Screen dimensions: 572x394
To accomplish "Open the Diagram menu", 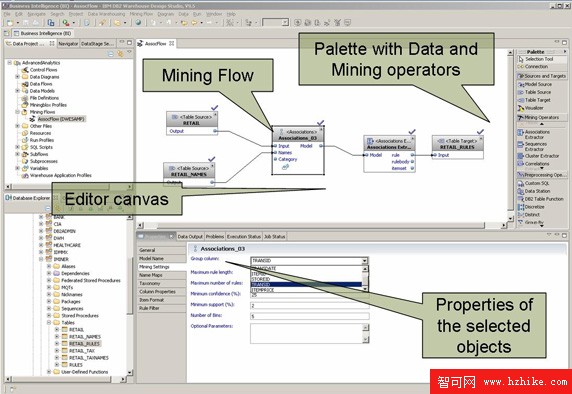I will click(166, 14).
